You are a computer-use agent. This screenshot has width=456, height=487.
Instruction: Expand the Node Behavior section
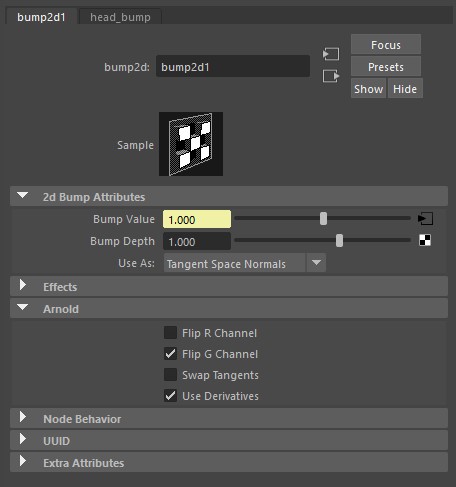coord(229,419)
